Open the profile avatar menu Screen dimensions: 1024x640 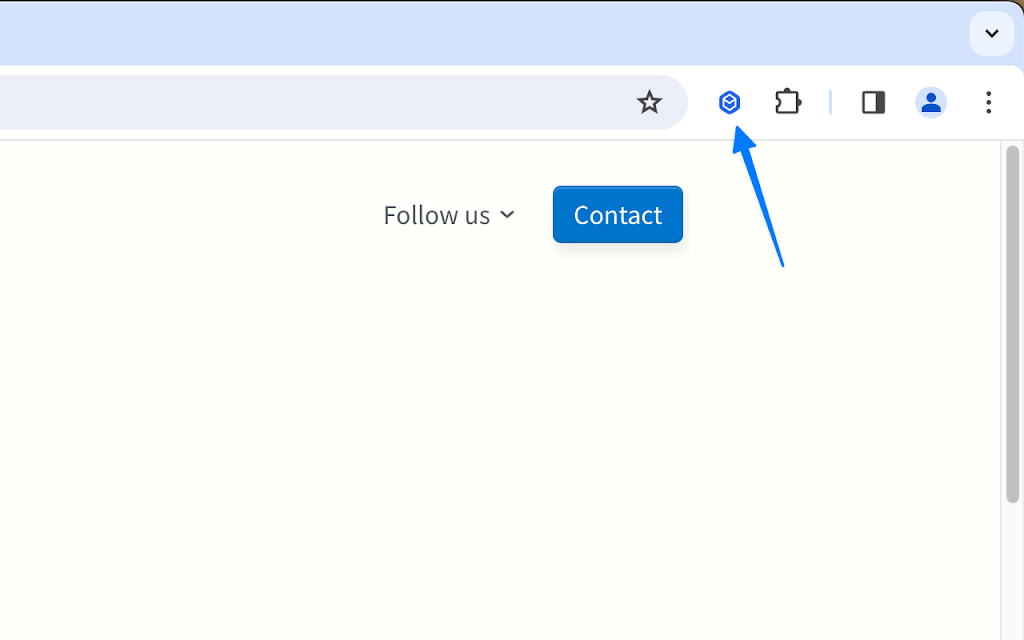931,102
